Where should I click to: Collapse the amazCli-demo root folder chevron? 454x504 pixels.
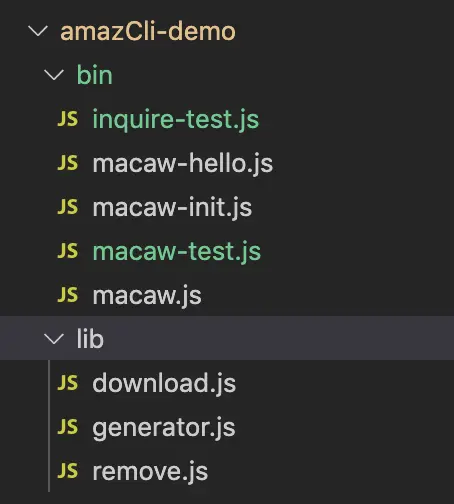38,31
